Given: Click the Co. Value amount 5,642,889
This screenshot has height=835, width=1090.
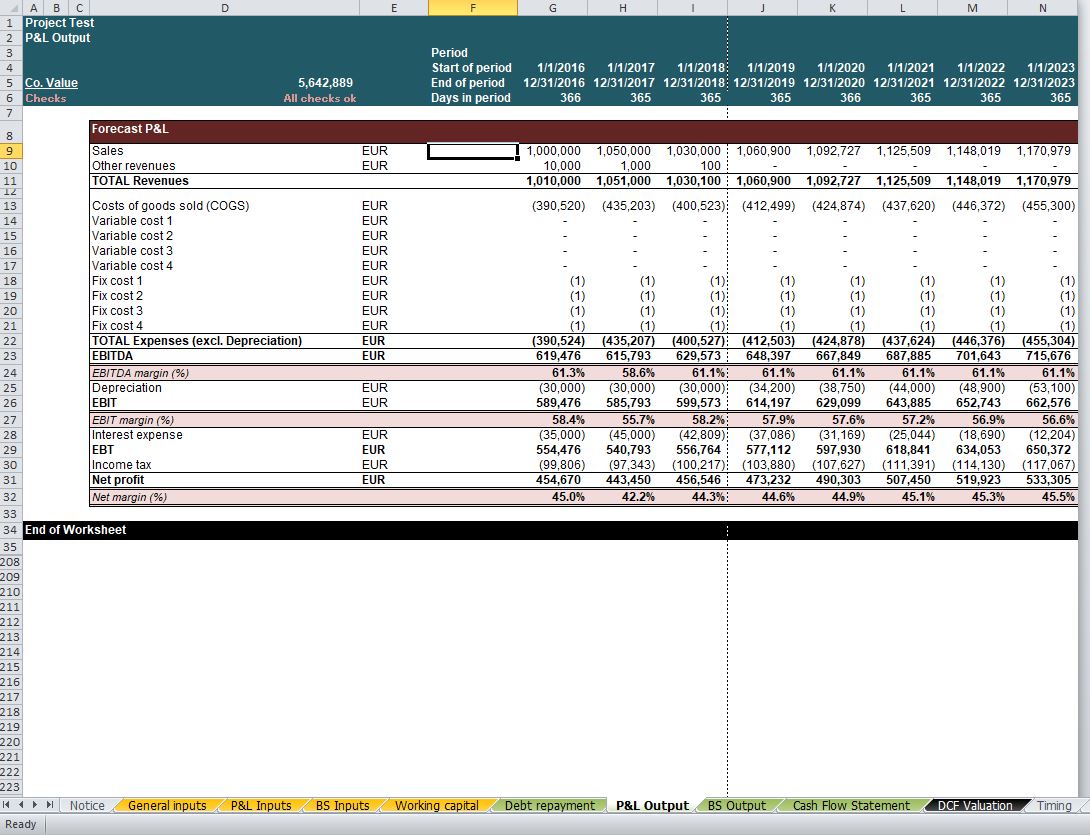Looking at the screenshot, I should coord(325,83).
